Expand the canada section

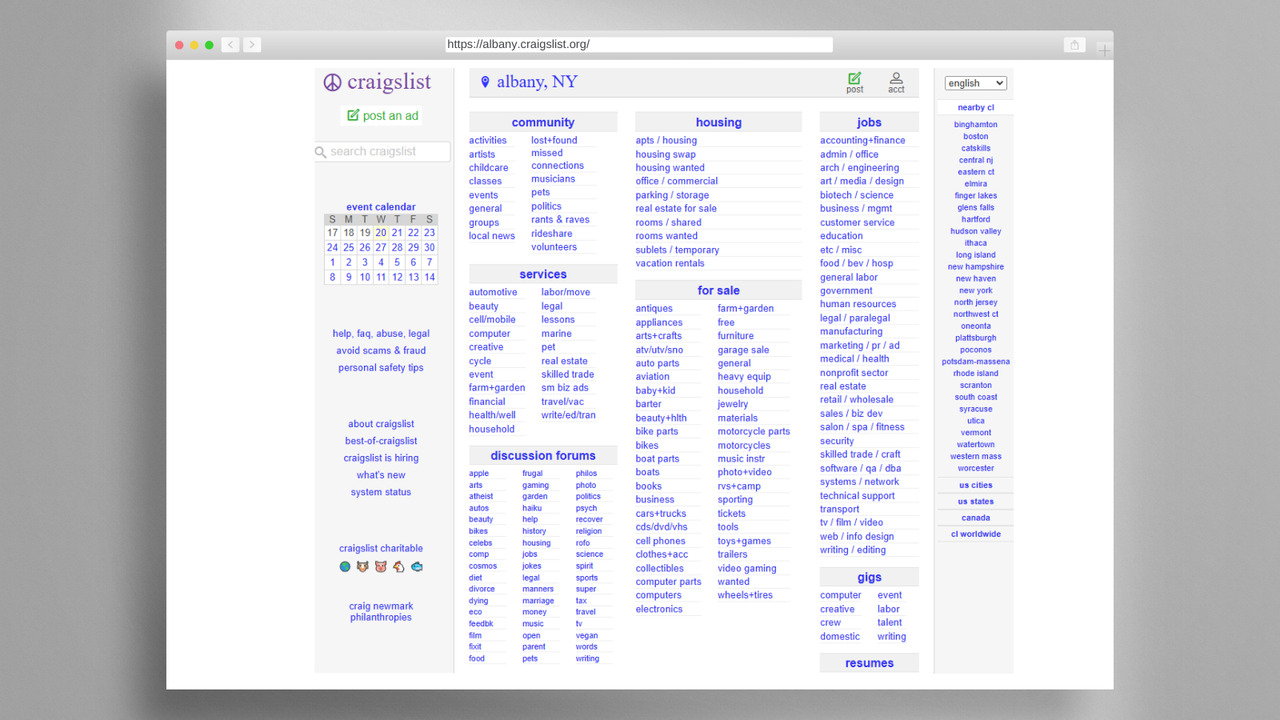tap(976, 518)
